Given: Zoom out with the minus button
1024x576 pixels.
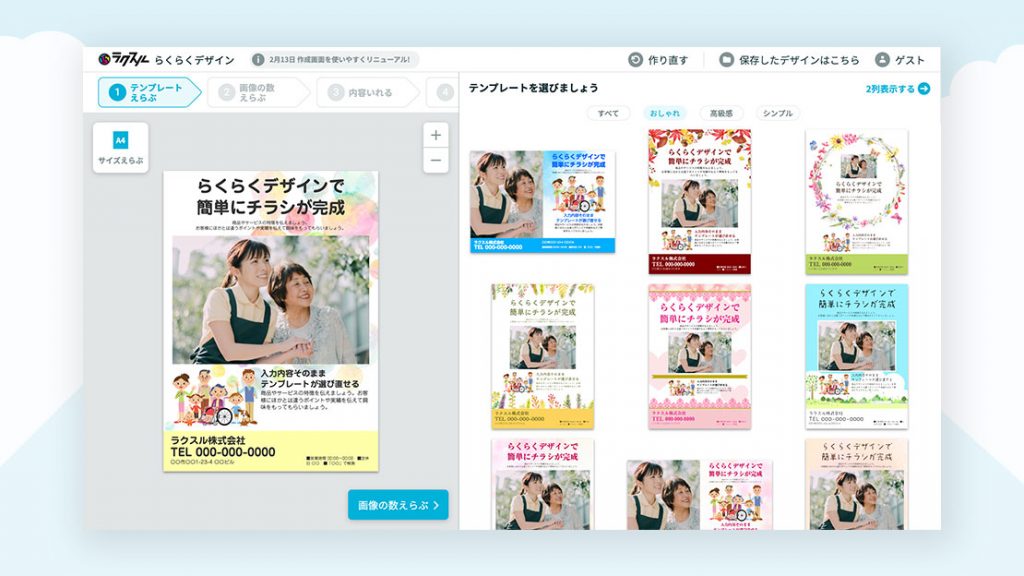Looking at the screenshot, I should pos(436,160).
